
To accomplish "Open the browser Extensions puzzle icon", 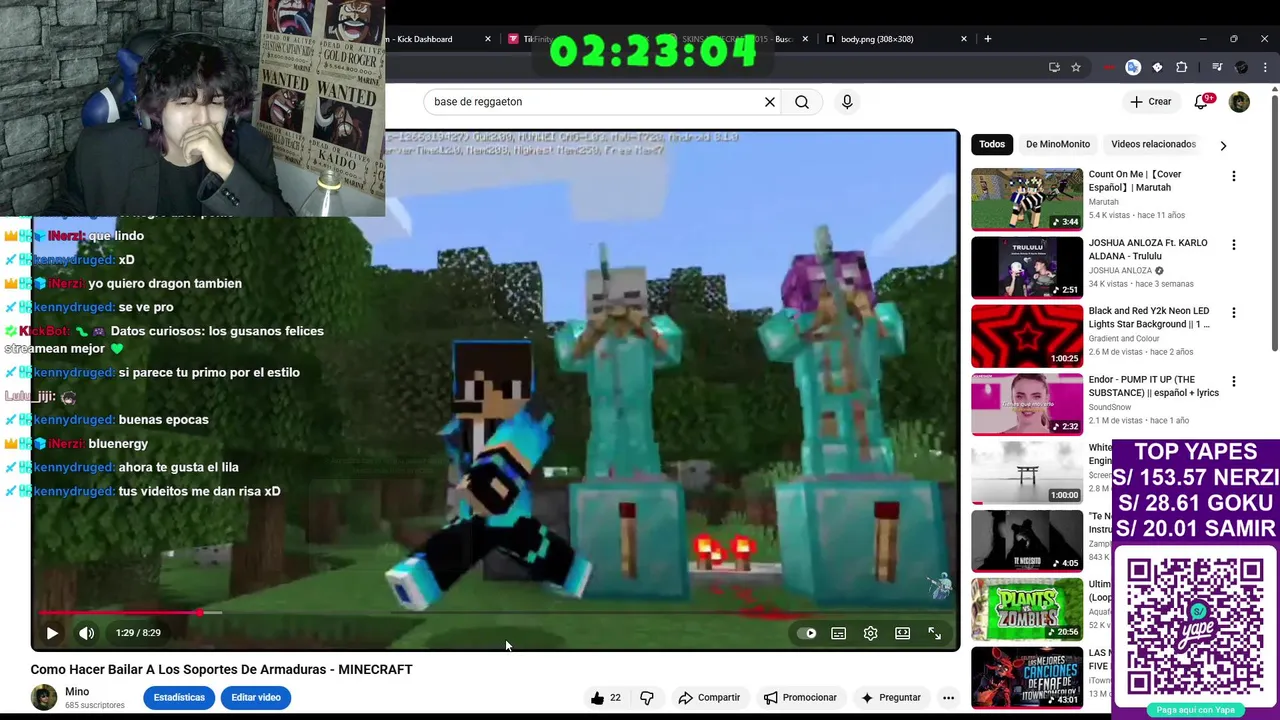I will [x=1182, y=67].
